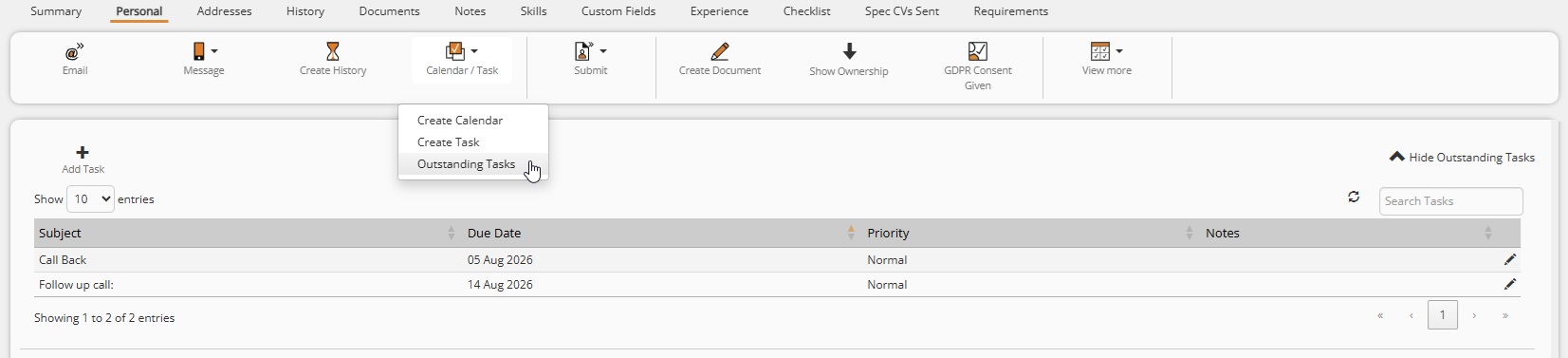Refresh the tasks list icon
The width and height of the screenshot is (1568, 358).
[1354, 197]
